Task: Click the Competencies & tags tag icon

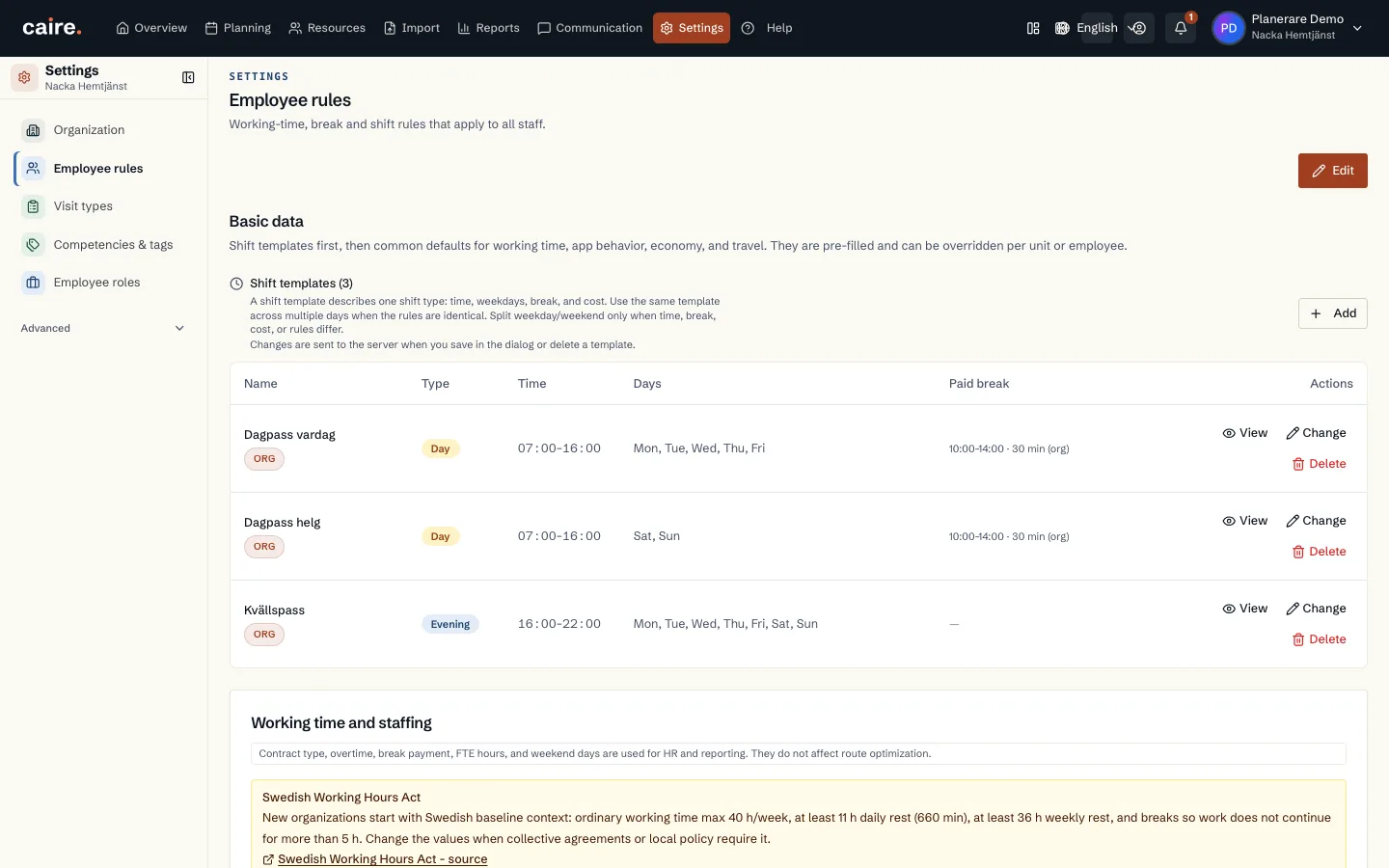Action: 33,245
